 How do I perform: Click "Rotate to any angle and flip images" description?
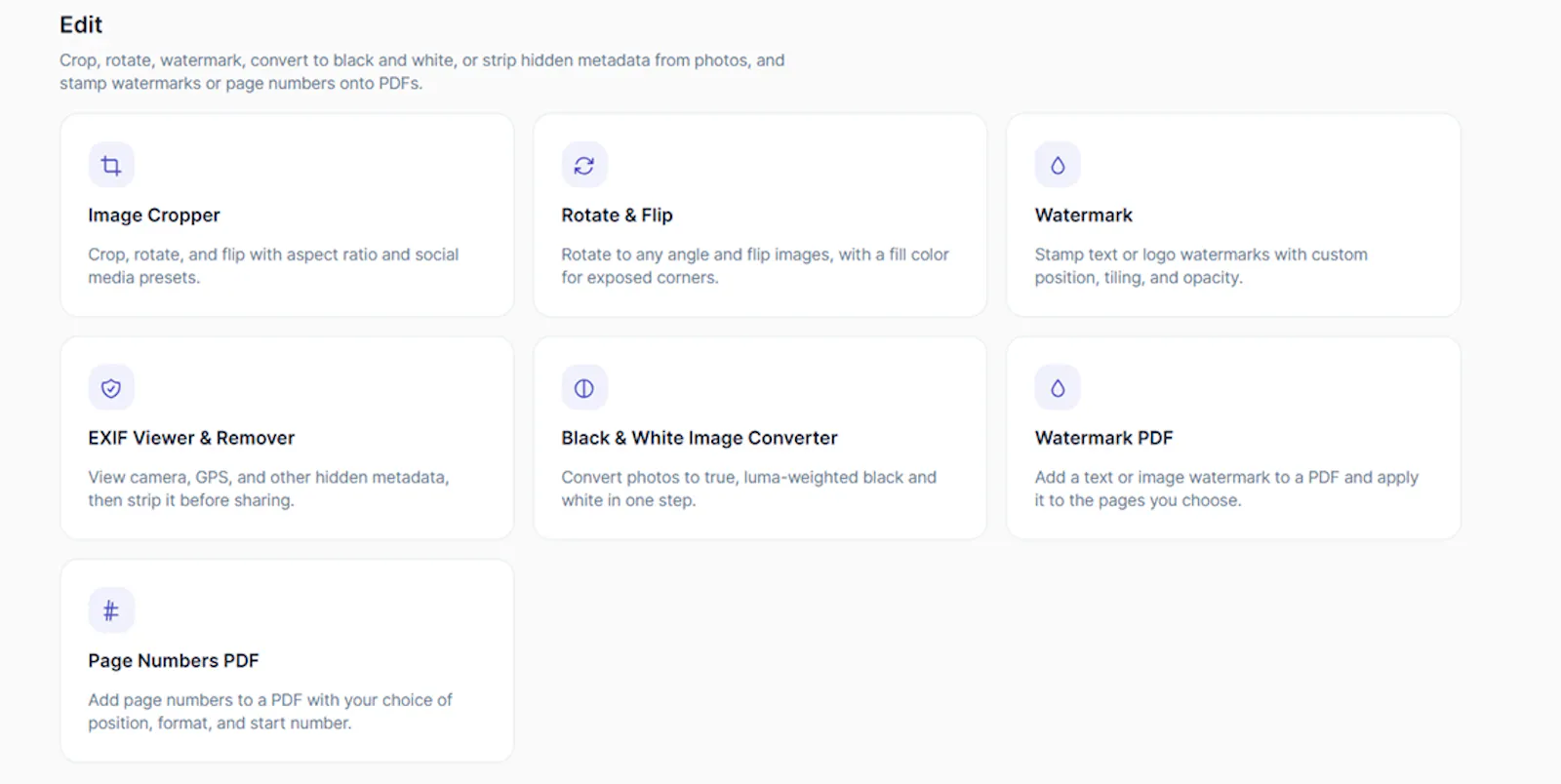[755, 266]
